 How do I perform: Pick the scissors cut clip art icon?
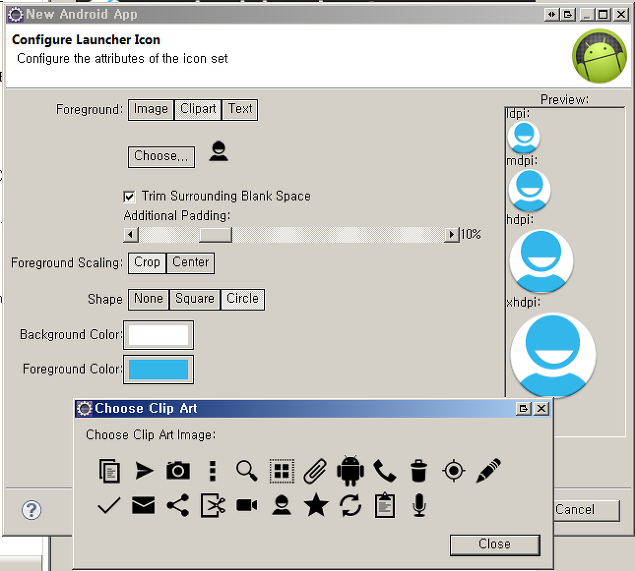[213, 505]
